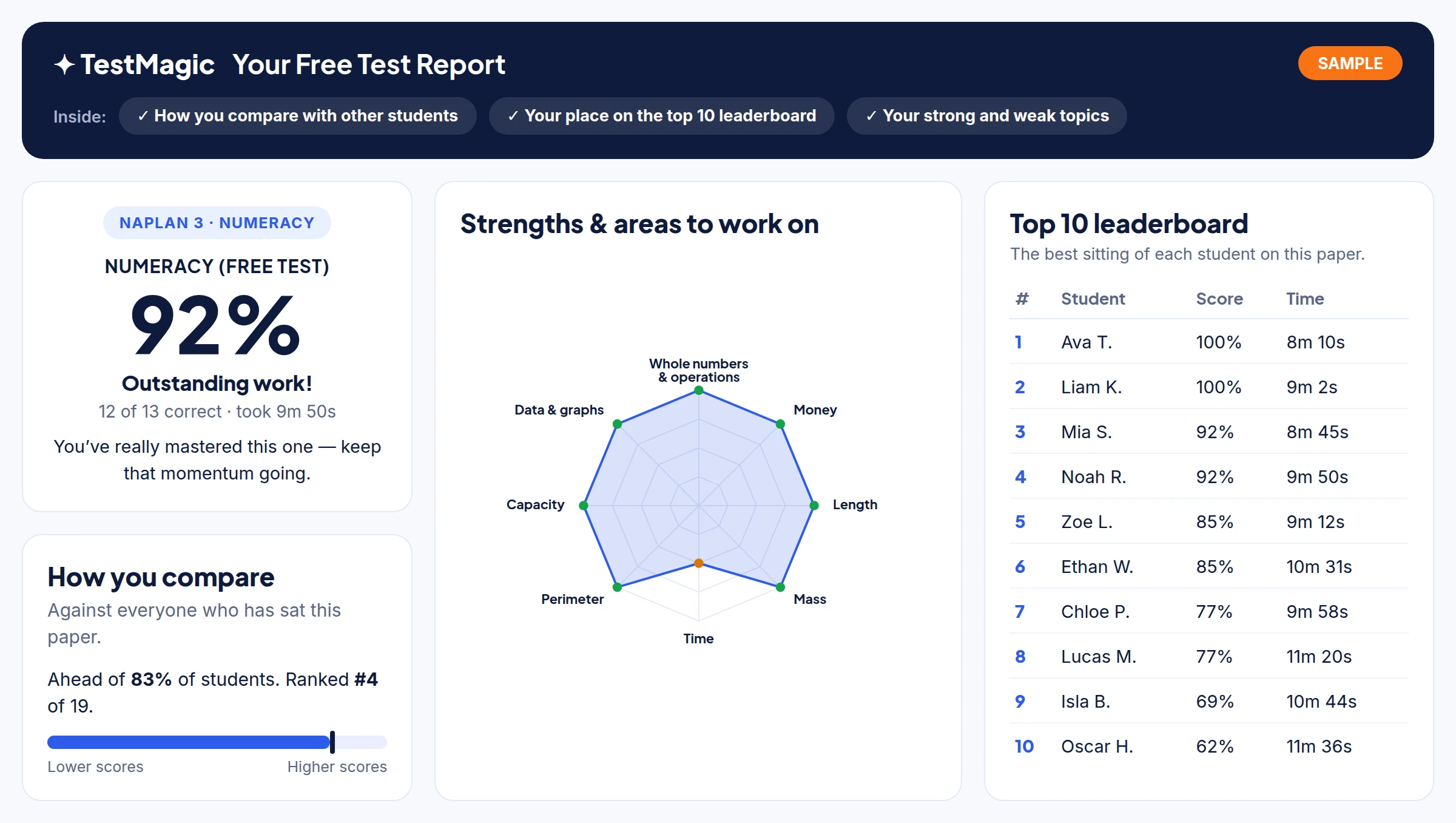This screenshot has height=823, width=1456.
Task: Click the NAPLAN 3 · NUMERACY tag
Action: click(x=217, y=223)
